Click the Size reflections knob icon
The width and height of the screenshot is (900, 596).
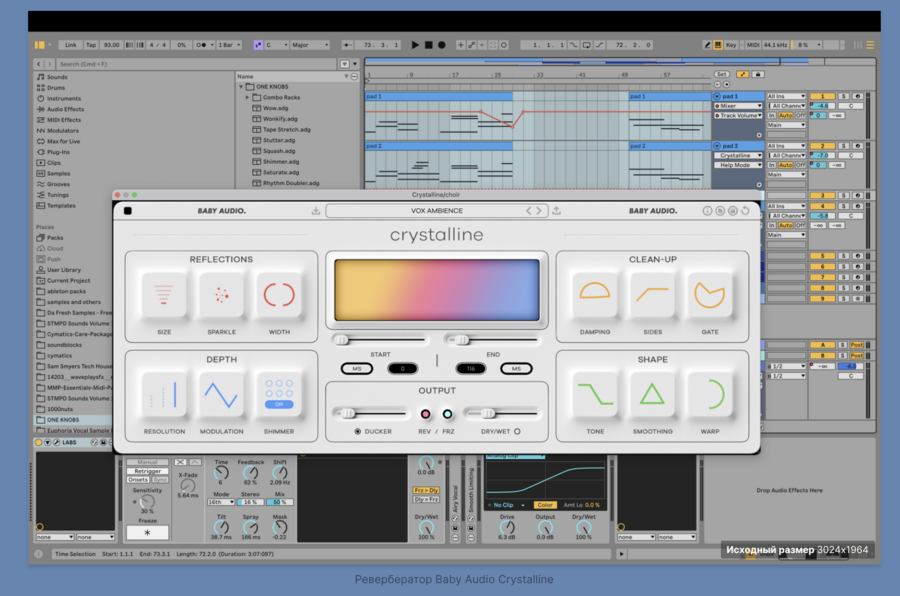pyautogui.click(x=164, y=295)
